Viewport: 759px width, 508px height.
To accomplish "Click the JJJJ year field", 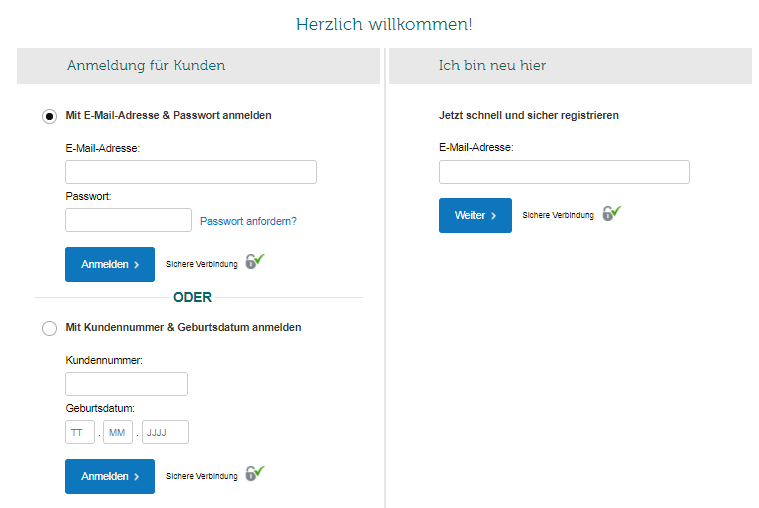I will pyautogui.click(x=165, y=432).
